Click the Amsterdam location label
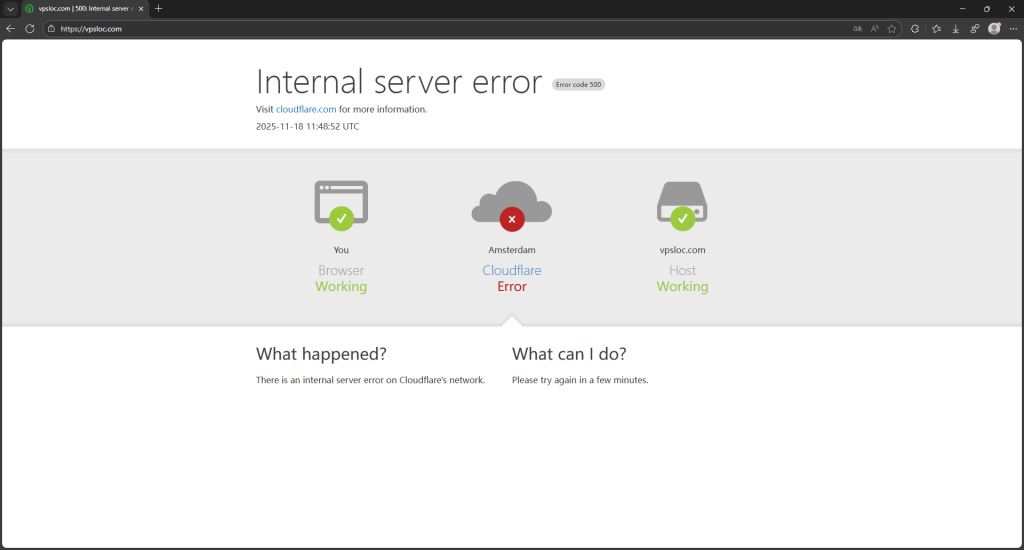The image size is (1024, 550). 512,250
